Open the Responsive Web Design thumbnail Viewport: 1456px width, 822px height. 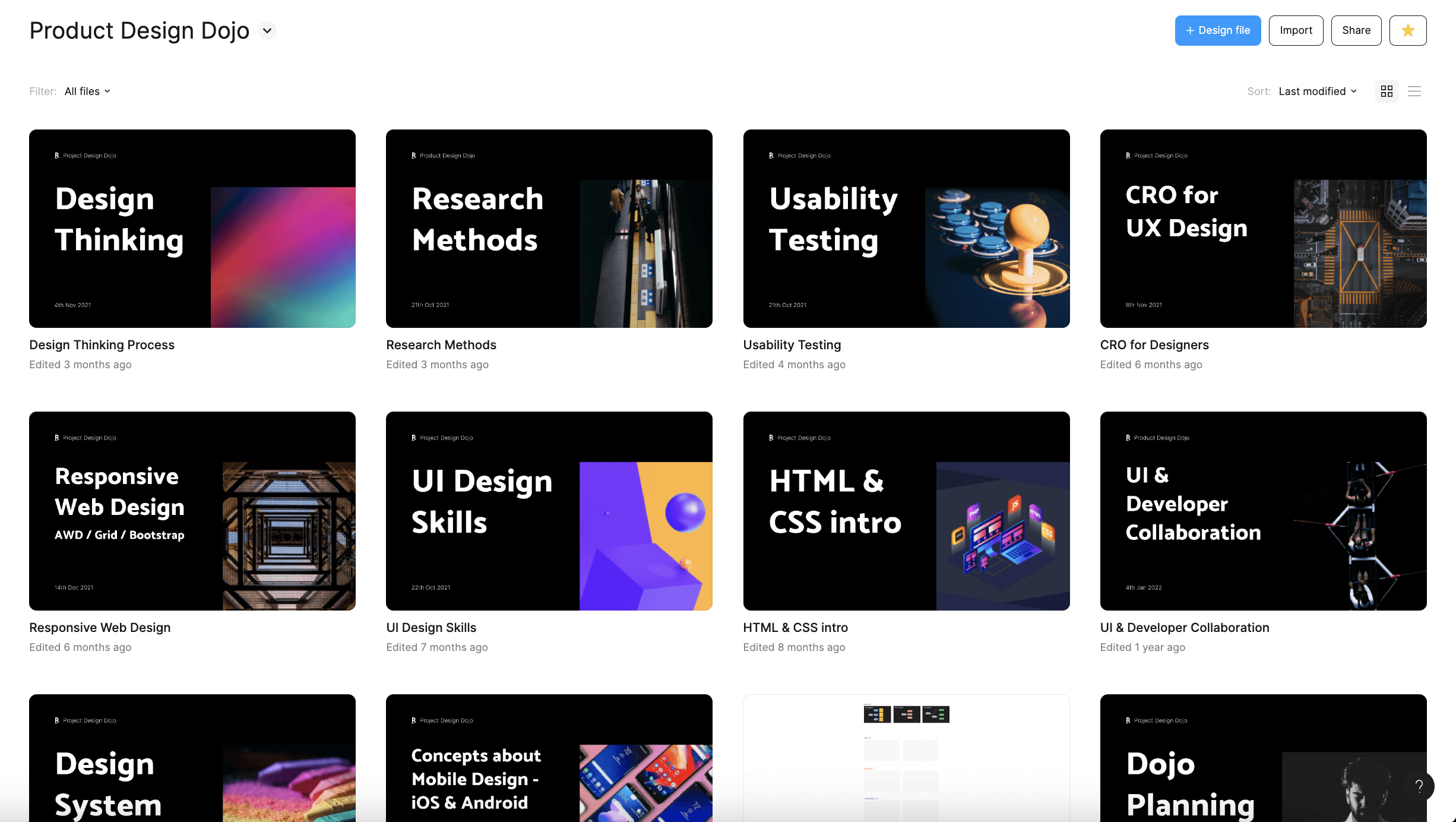(192, 511)
